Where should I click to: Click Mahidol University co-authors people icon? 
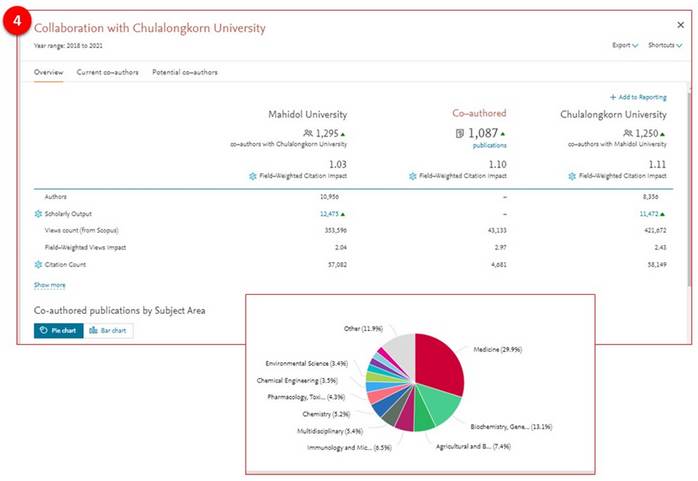[x=306, y=133]
